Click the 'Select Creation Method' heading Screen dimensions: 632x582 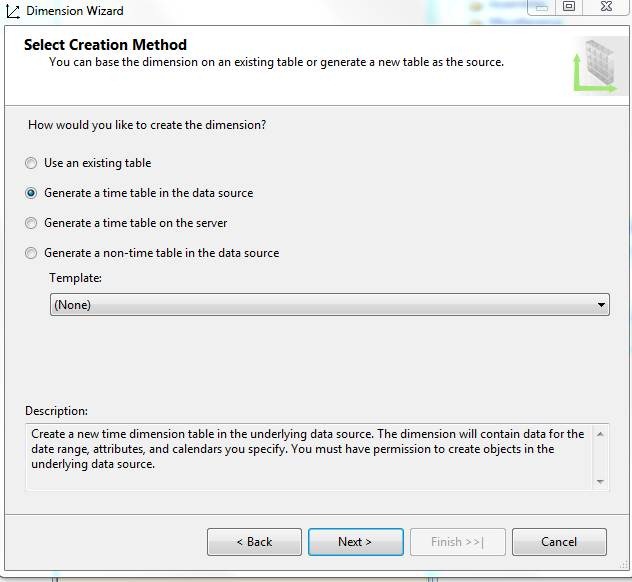pos(105,45)
